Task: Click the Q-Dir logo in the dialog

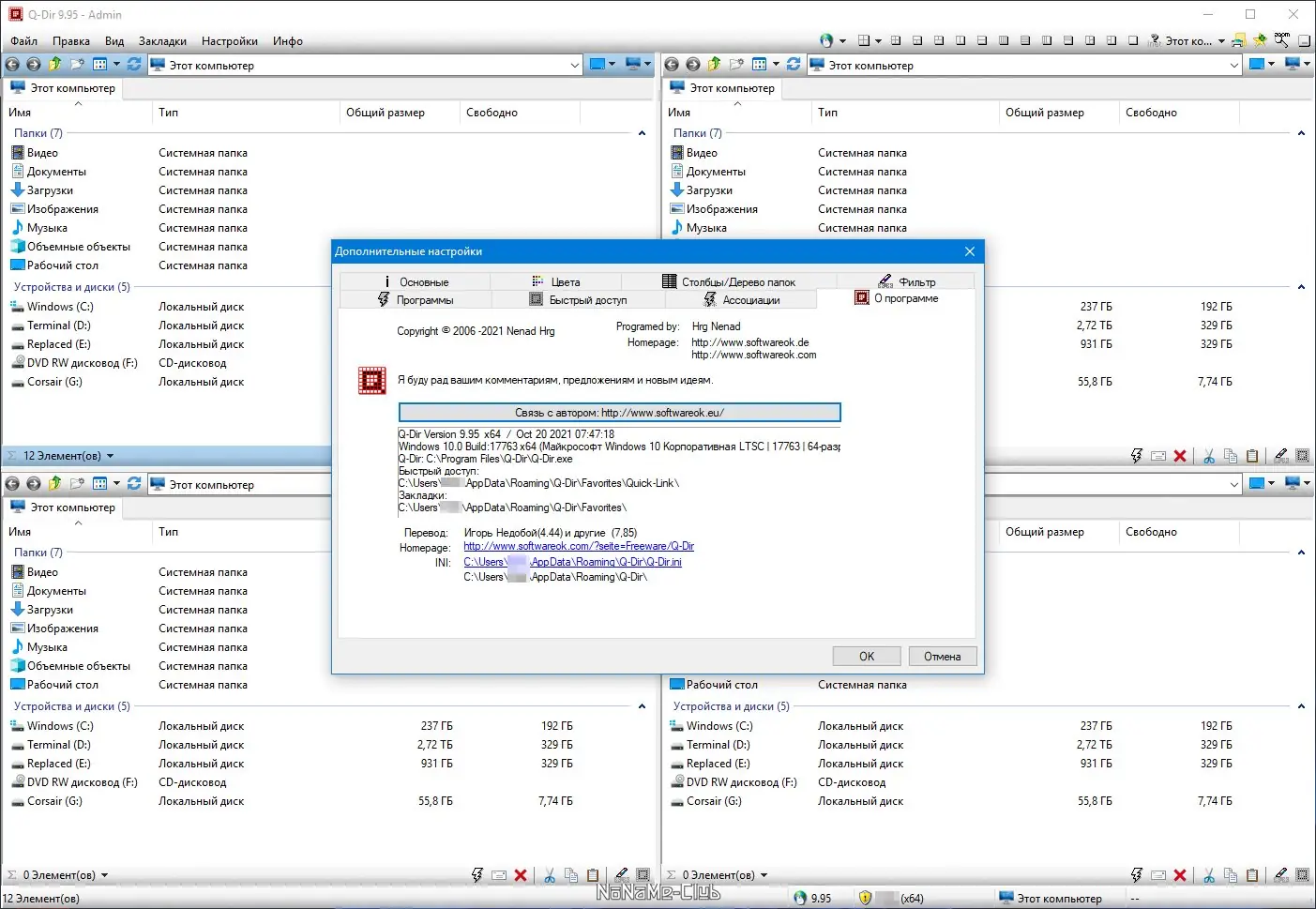Action: click(372, 380)
